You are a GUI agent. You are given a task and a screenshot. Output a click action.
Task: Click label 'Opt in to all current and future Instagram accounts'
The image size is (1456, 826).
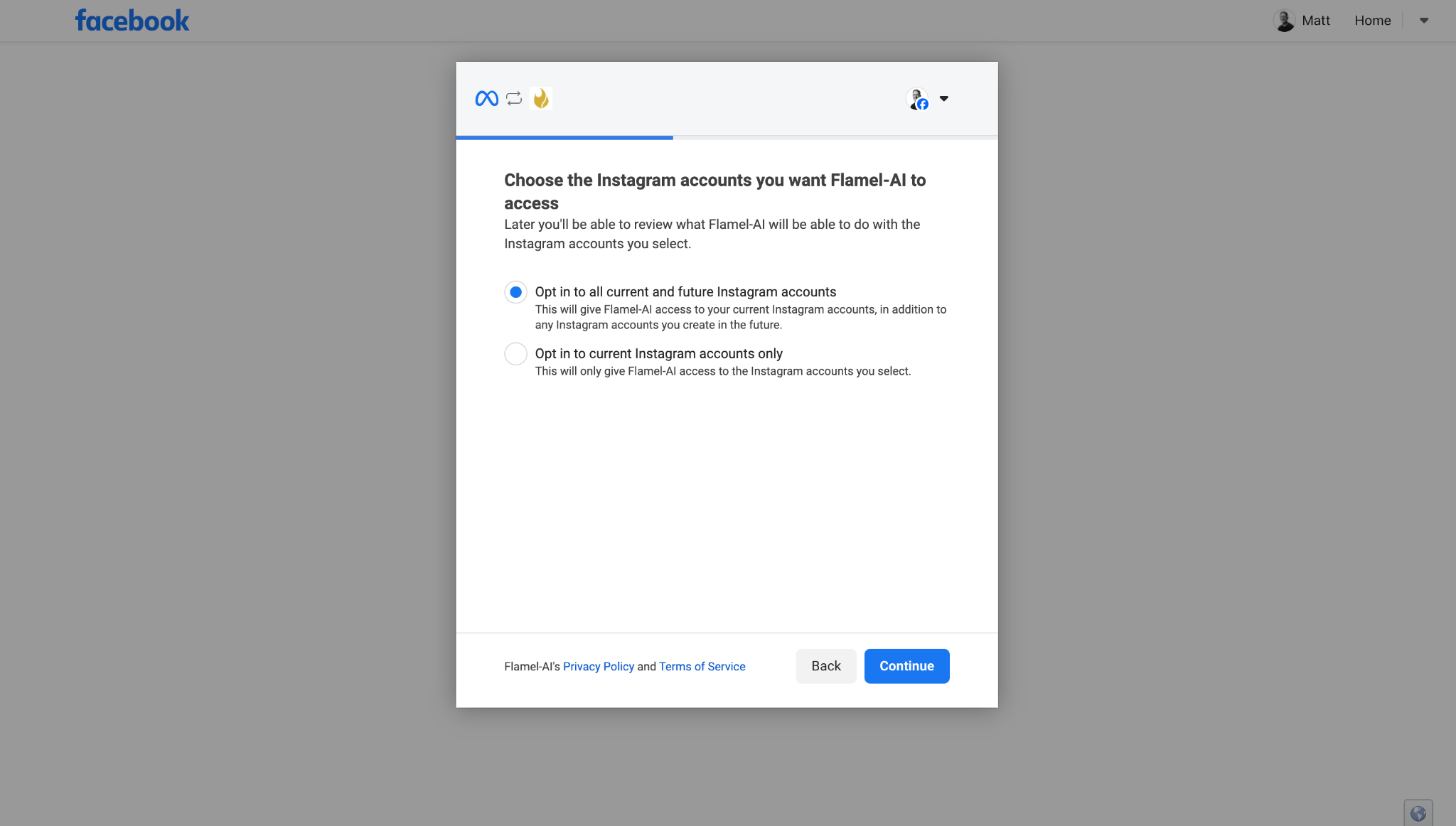(685, 292)
